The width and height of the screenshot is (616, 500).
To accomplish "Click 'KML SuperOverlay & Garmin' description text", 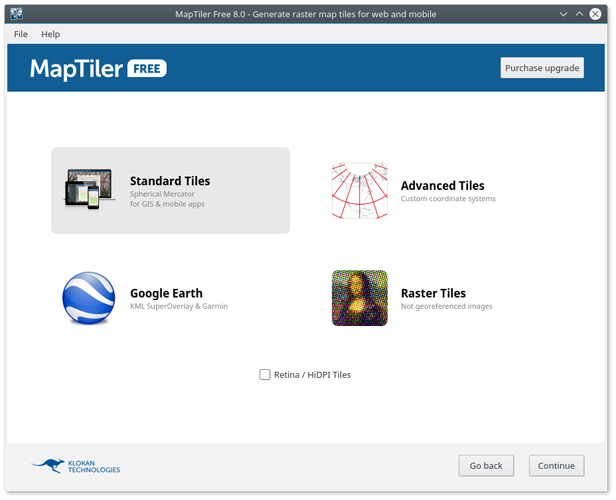I will point(179,306).
